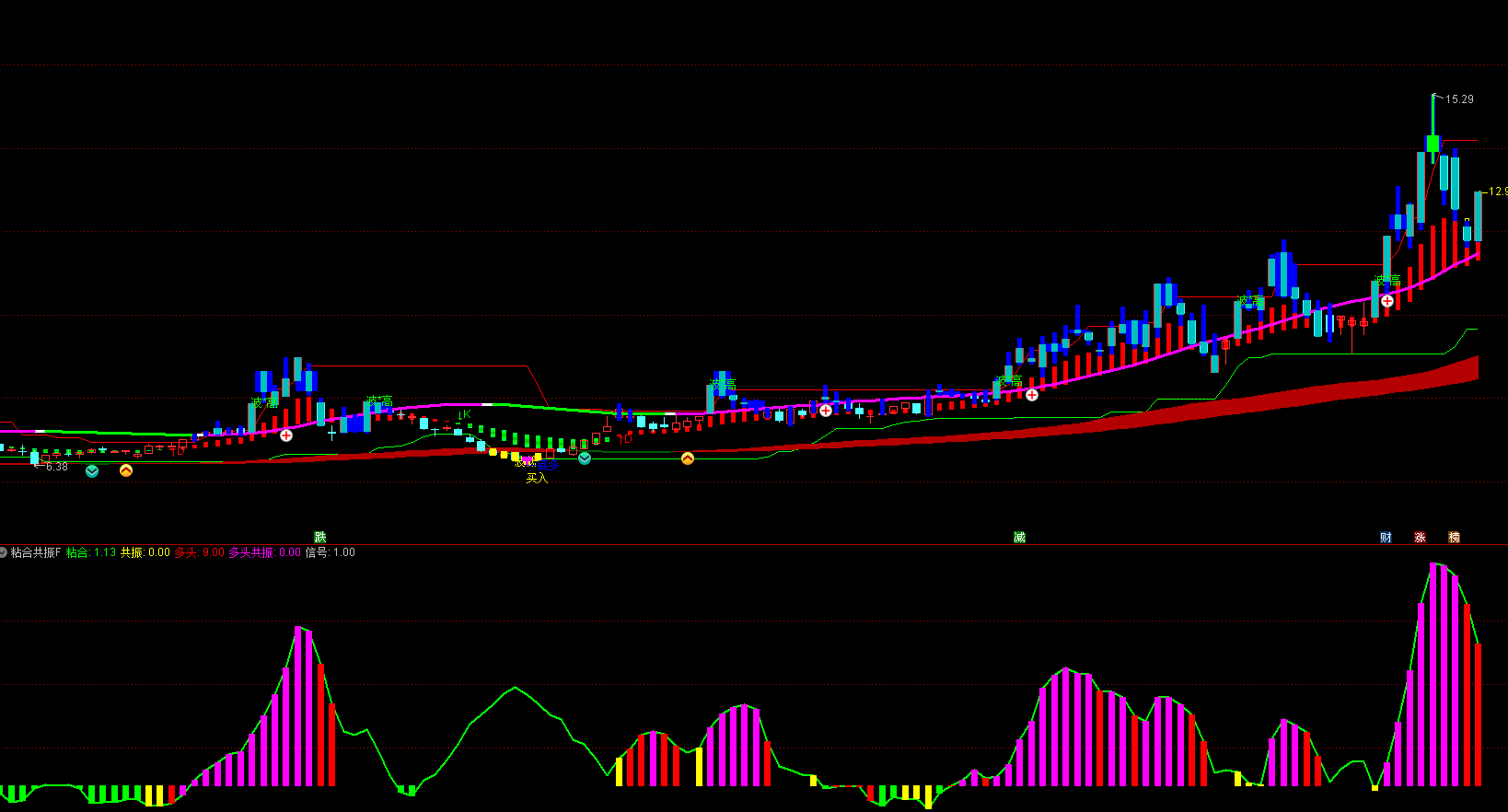Screen dimensions: 1508x812
Task: Open indicator menu circle beside 粘合共振F
Action: click(x=4, y=552)
